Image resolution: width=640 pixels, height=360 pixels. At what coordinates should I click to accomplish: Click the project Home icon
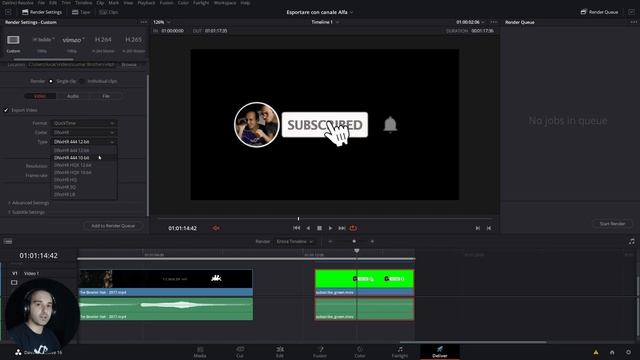tap(612, 352)
